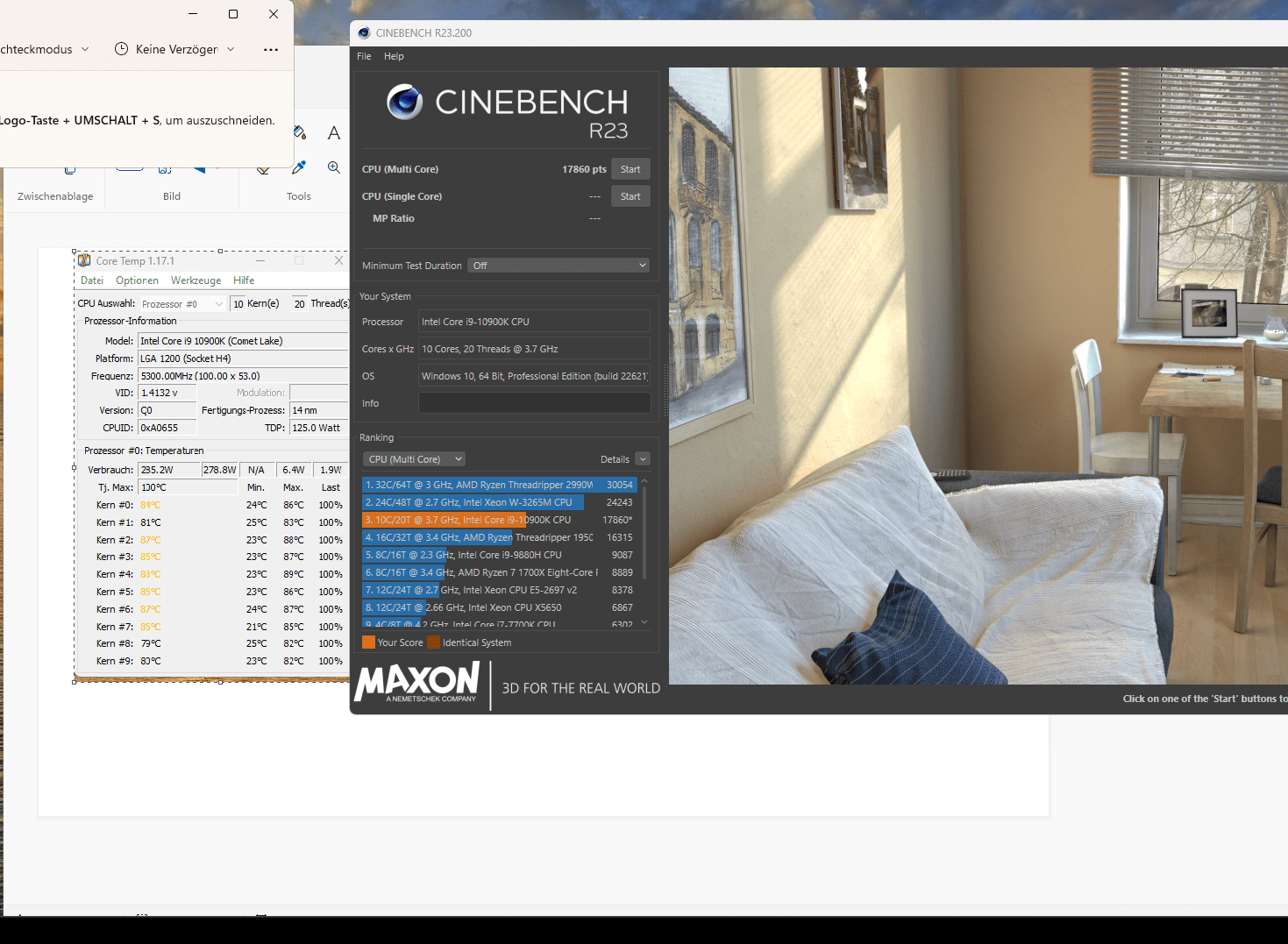Minimize the Core Temp window
This screenshot has width=1288, height=944.
(260, 260)
